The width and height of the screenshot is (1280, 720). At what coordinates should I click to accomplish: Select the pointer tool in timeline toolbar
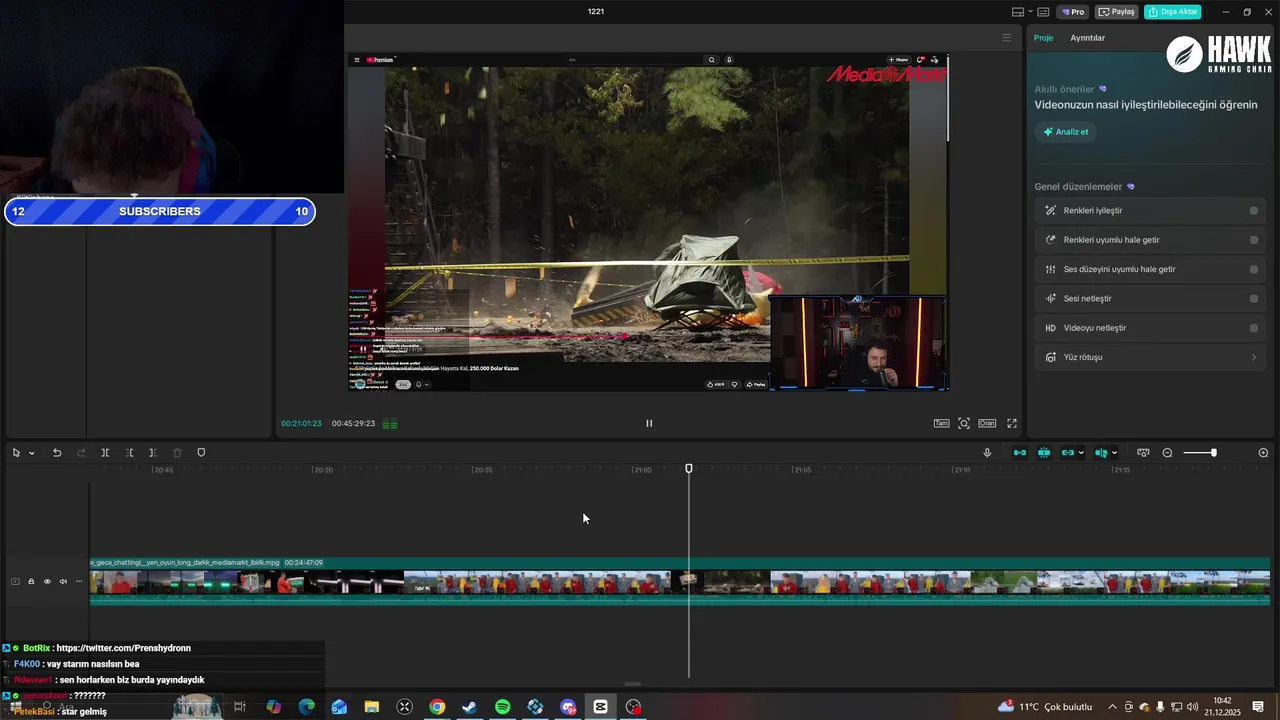tap(16, 453)
